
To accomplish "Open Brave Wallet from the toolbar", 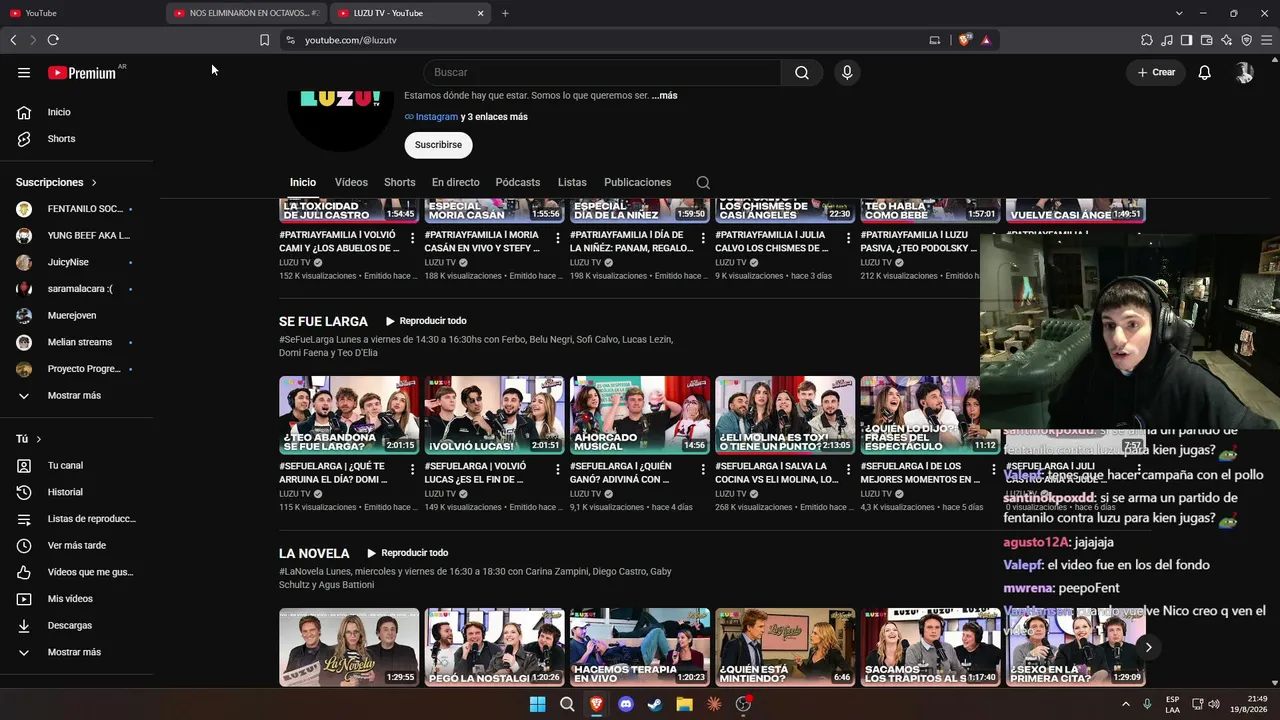I will click(x=1207, y=40).
